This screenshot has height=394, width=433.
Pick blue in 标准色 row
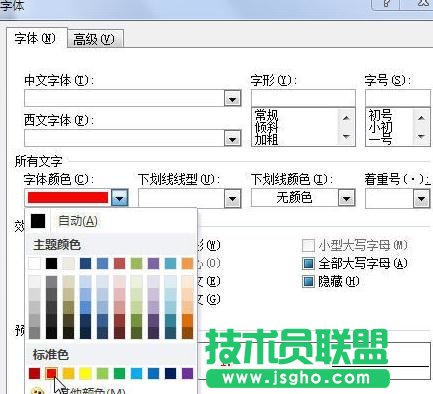click(153, 373)
